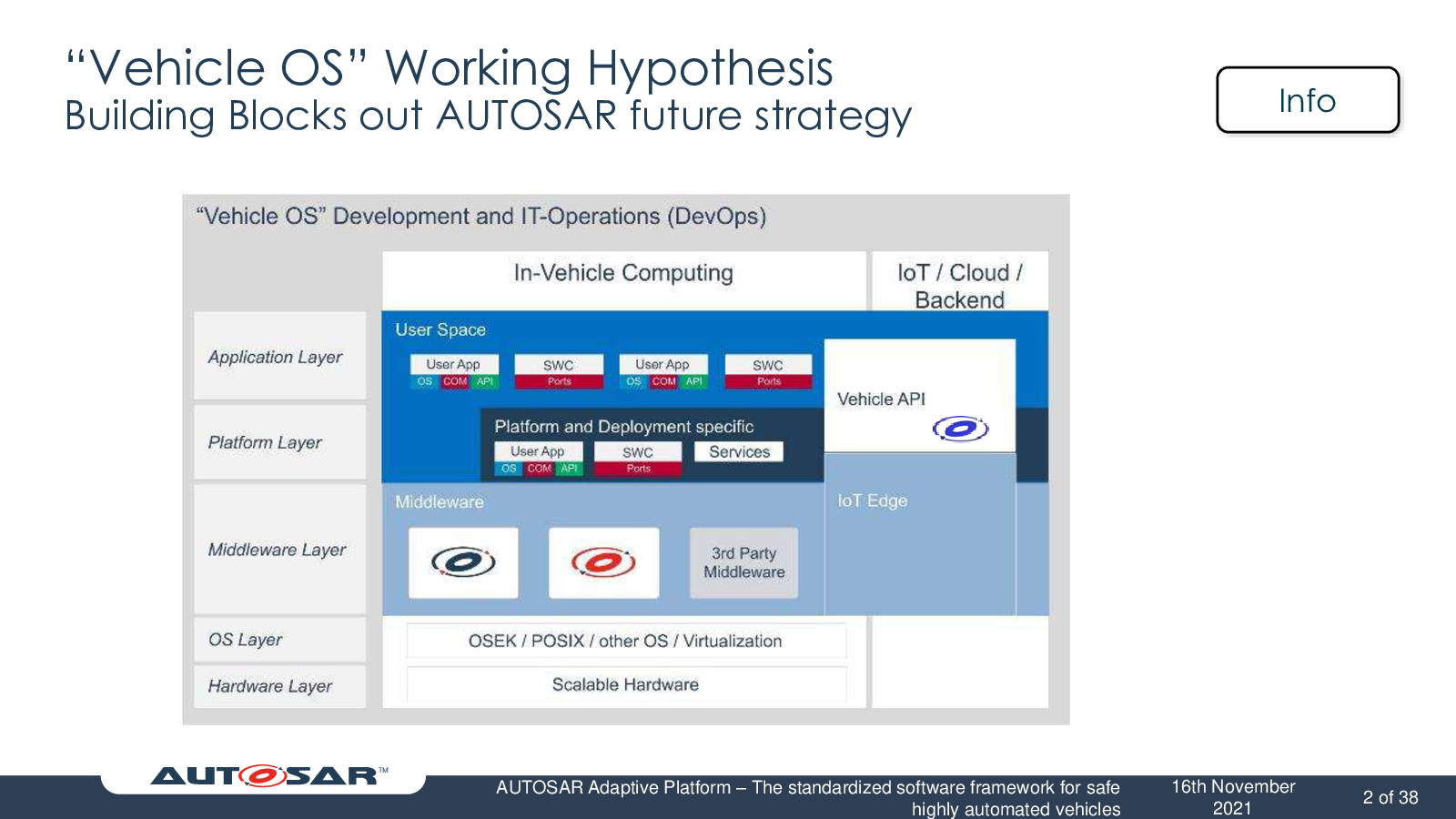Viewport: 1456px width, 819px height.
Task: Click the Middleware section label
Action: (x=439, y=501)
